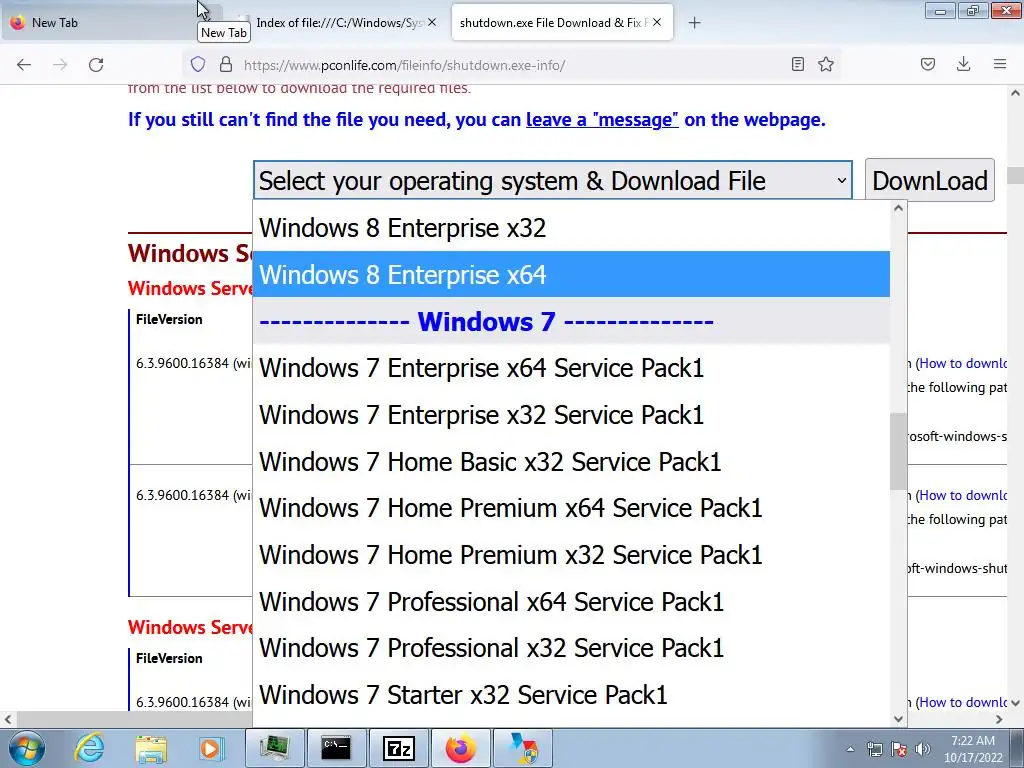Switch to Index of file:///C:/Windows tab
The image size is (1024, 768).
click(x=338, y=23)
